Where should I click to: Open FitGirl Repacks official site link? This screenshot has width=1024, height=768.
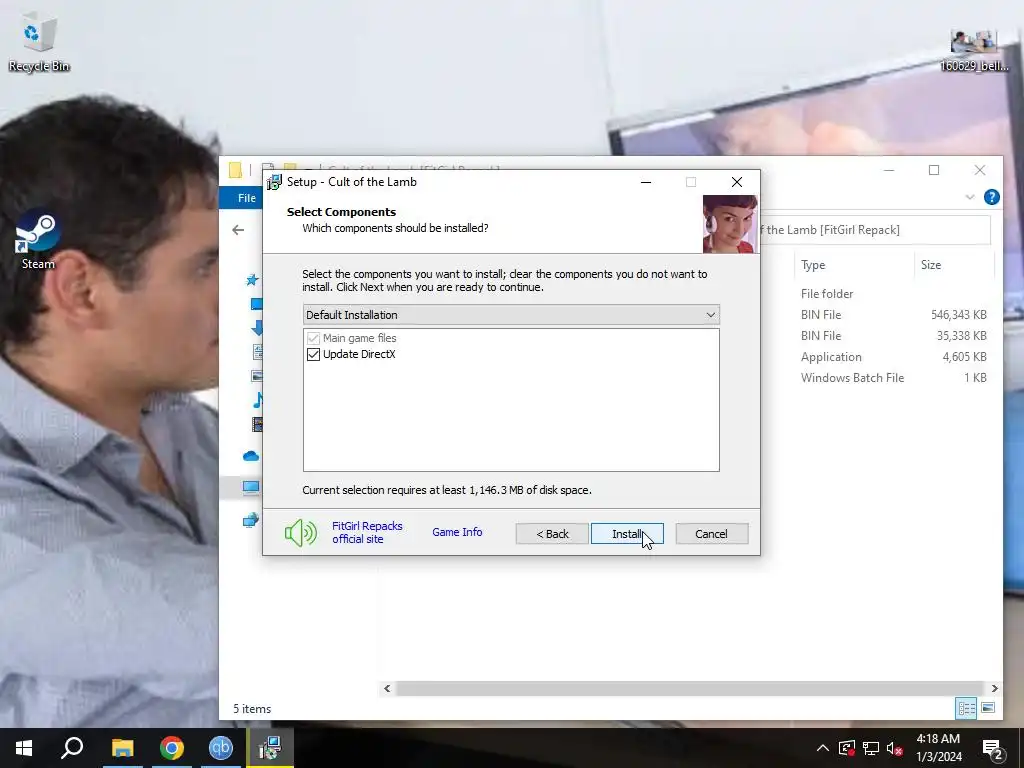tap(367, 532)
